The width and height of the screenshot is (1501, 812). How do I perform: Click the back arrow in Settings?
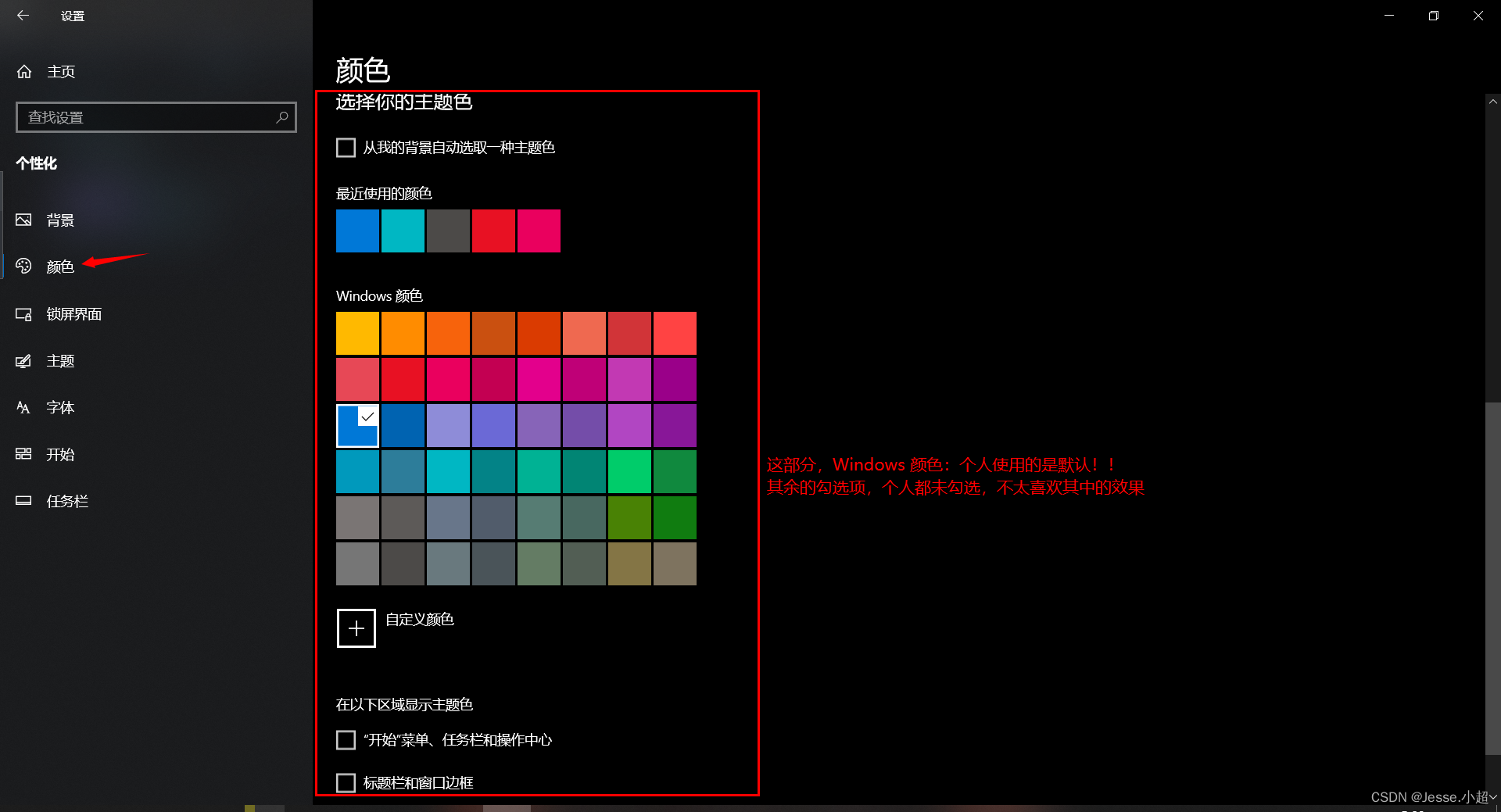tap(23, 16)
